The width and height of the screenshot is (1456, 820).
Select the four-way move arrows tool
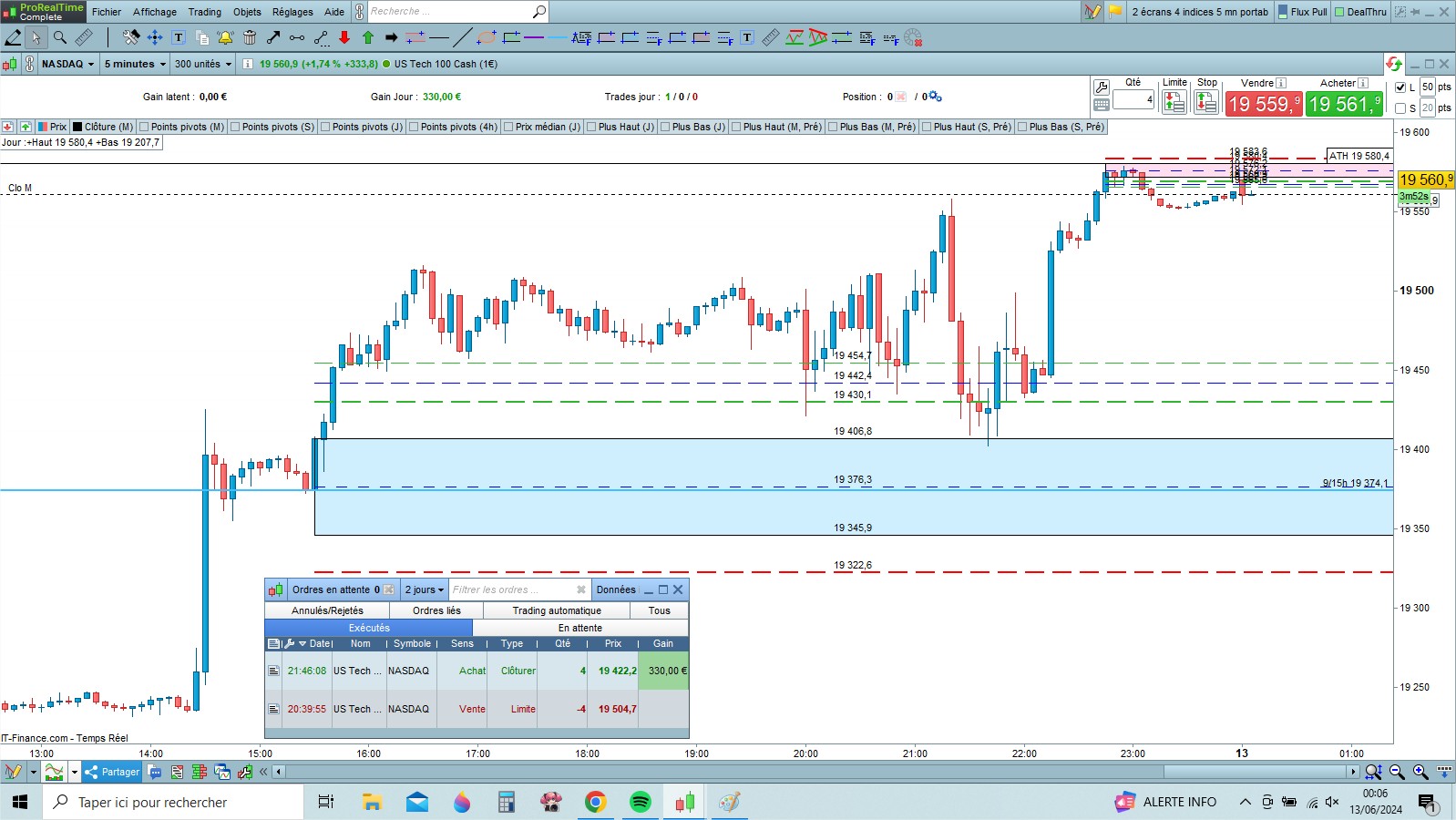tap(155, 37)
